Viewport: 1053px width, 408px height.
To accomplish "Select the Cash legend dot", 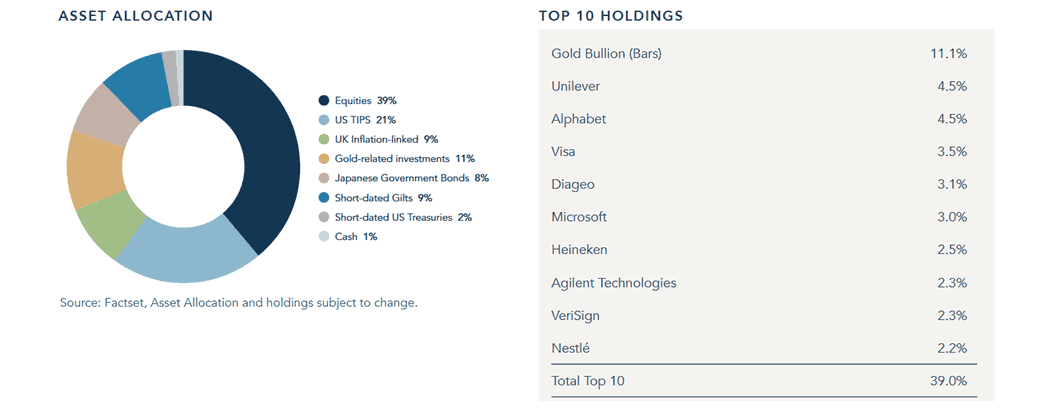I will point(324,236).
